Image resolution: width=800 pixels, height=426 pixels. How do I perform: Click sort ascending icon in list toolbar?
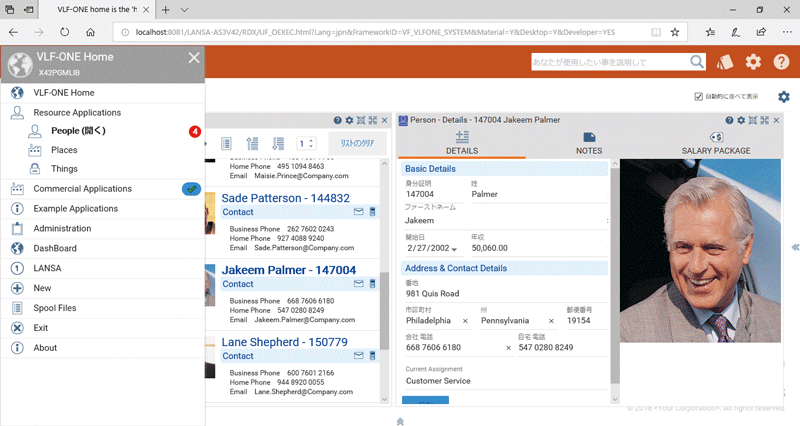252,144
